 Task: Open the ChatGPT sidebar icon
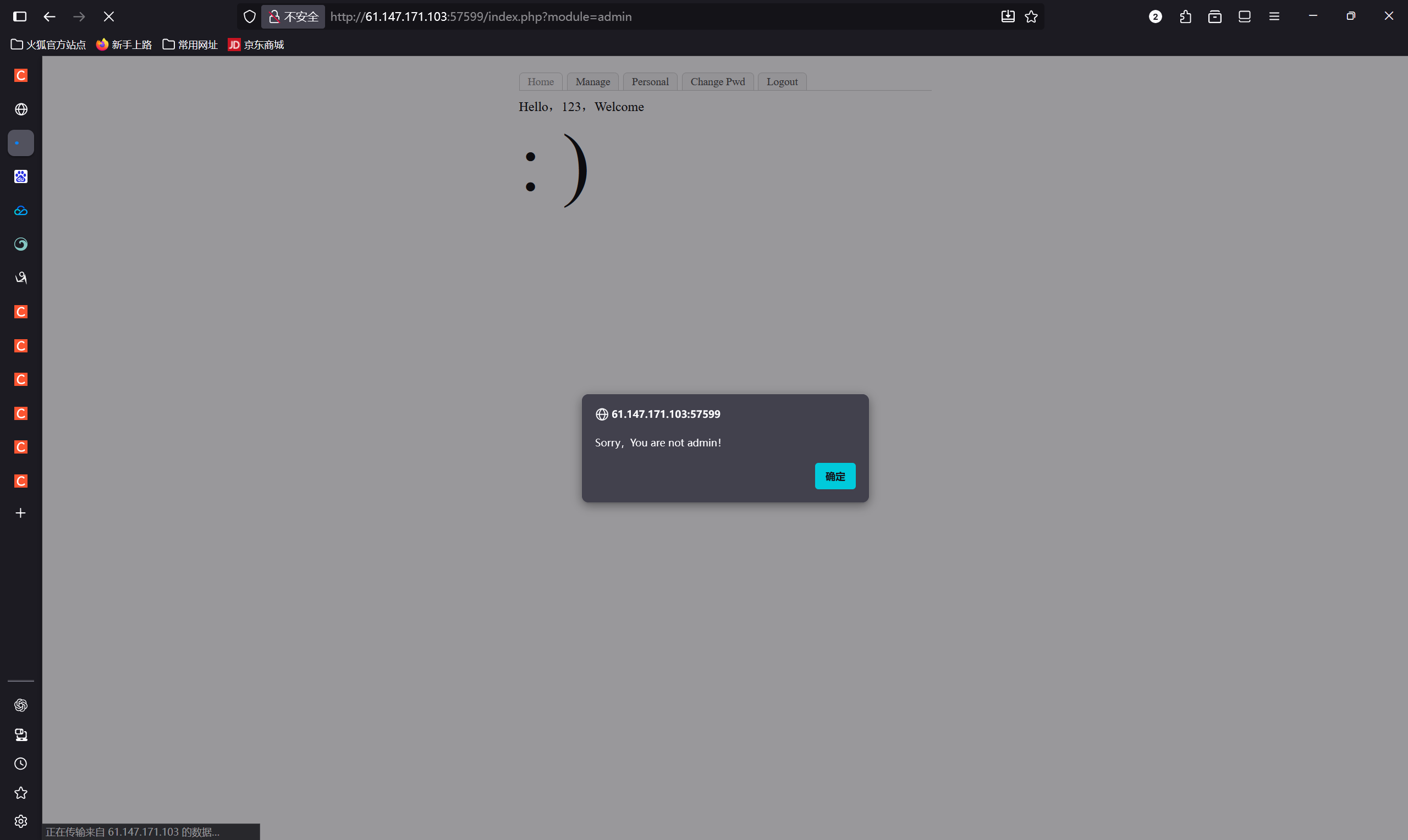pos(20,705)
